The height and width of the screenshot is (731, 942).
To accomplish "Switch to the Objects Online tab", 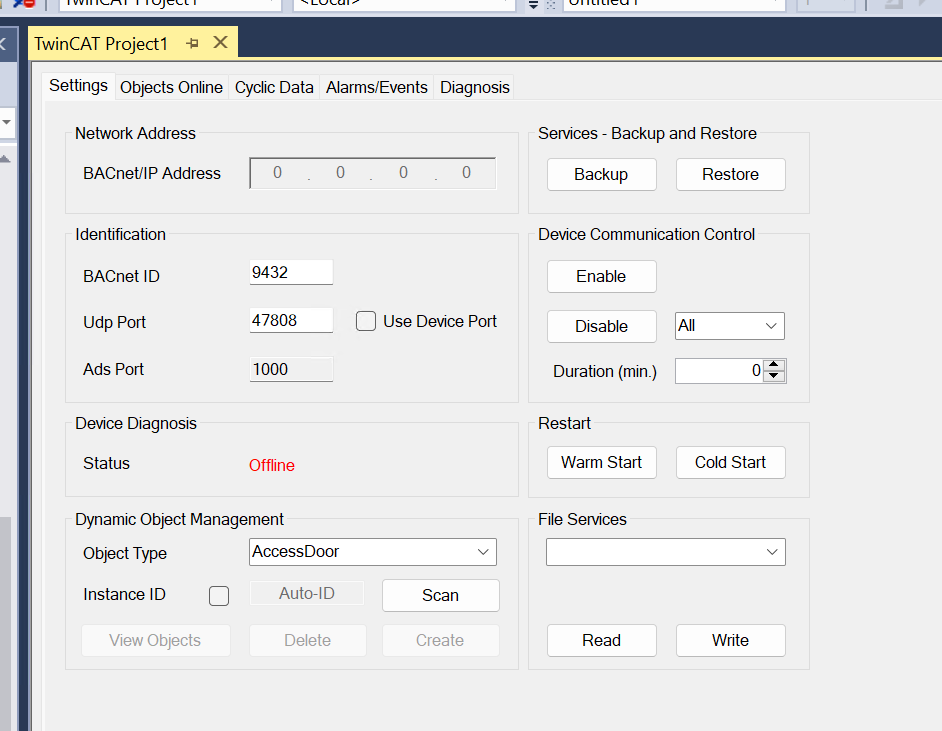I will 171,88.
